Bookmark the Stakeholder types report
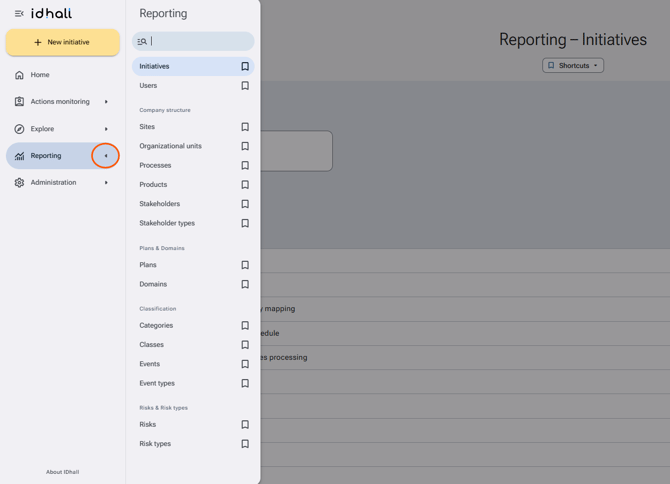Viewport: 670px width, 484px height. (x=245, y=223)
